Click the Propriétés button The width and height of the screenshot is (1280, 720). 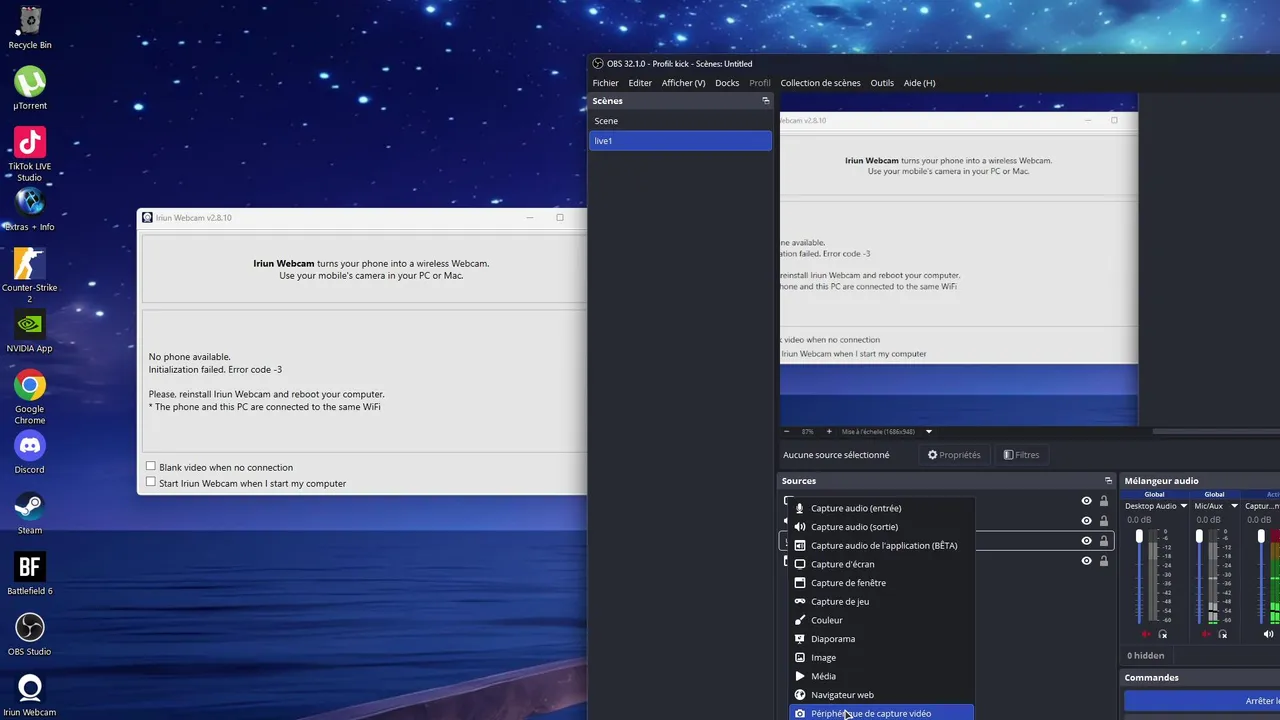pyautogui.click(x=954, y=455)
